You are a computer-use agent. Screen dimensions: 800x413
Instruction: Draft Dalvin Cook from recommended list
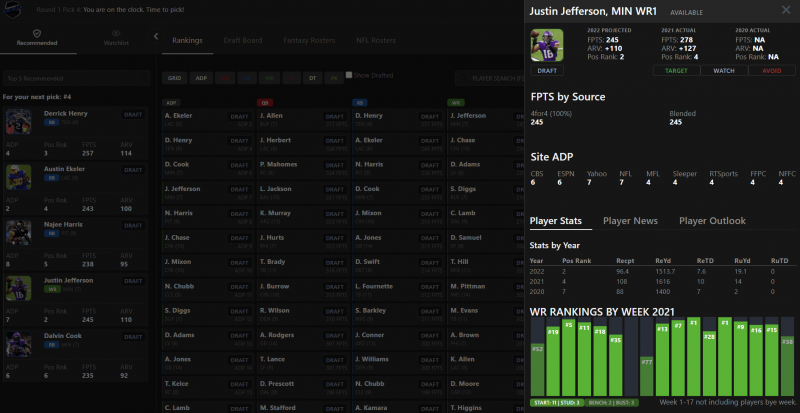(x=133, y=337)
